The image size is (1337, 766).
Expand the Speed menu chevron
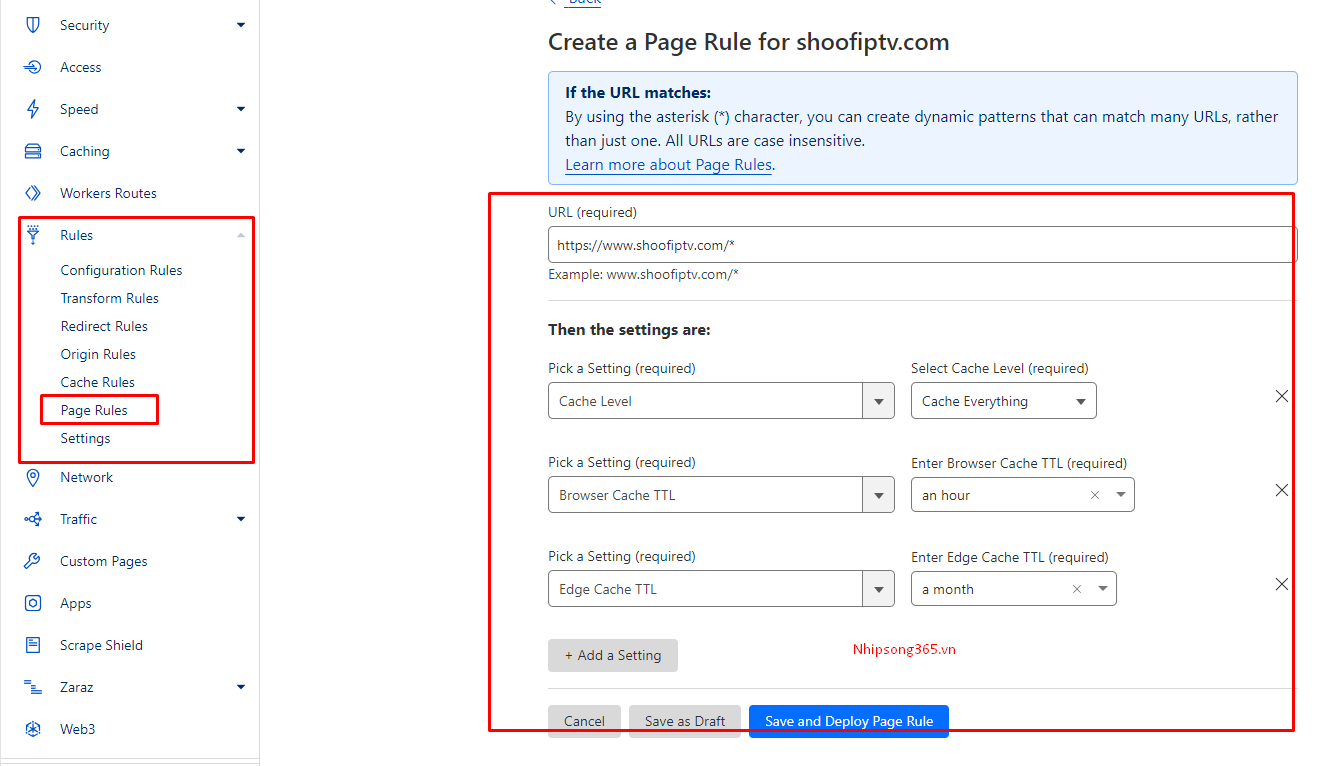pos(241,109)
